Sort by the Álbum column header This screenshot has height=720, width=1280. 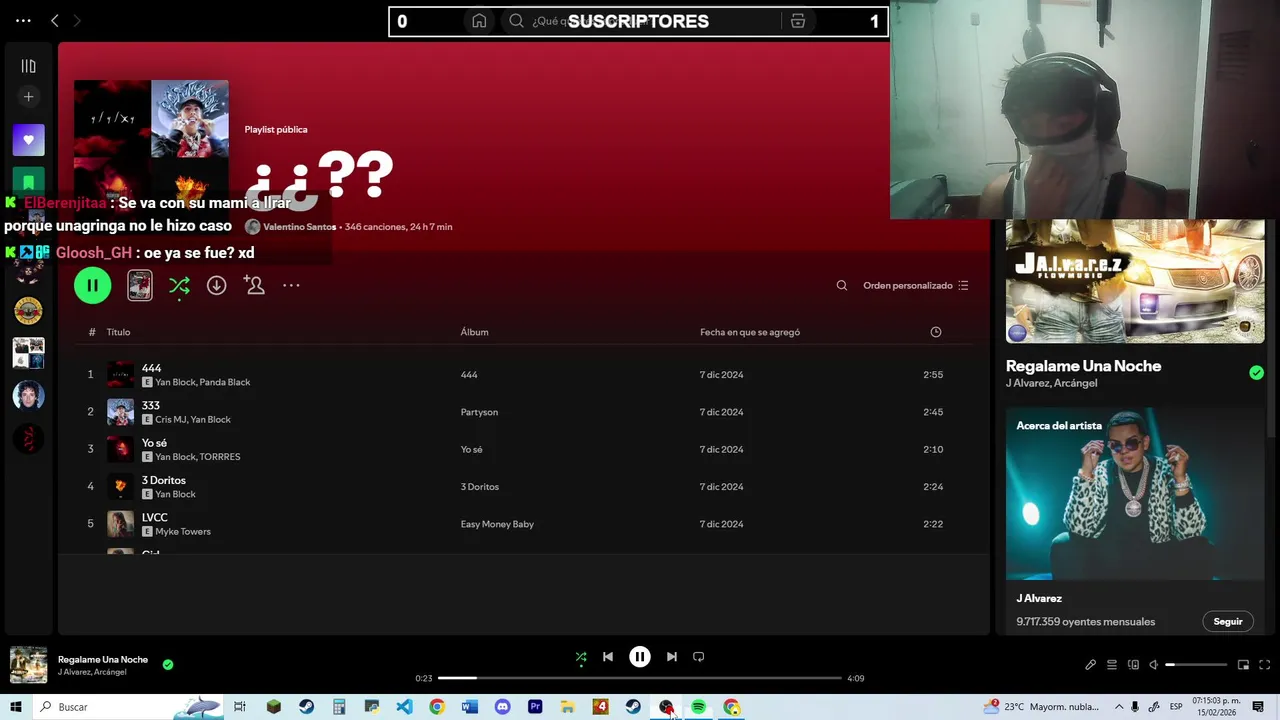click(474, 332)
